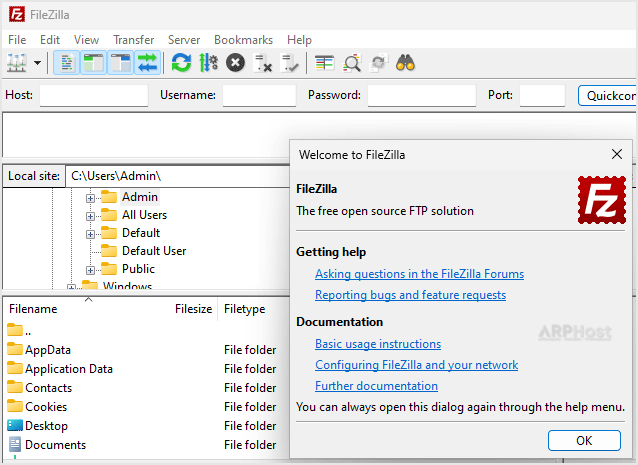Open Site Manager dropdown arrow
Image resolution: width=638 pixels, height=465 pixels.
[x=38, y=63]
